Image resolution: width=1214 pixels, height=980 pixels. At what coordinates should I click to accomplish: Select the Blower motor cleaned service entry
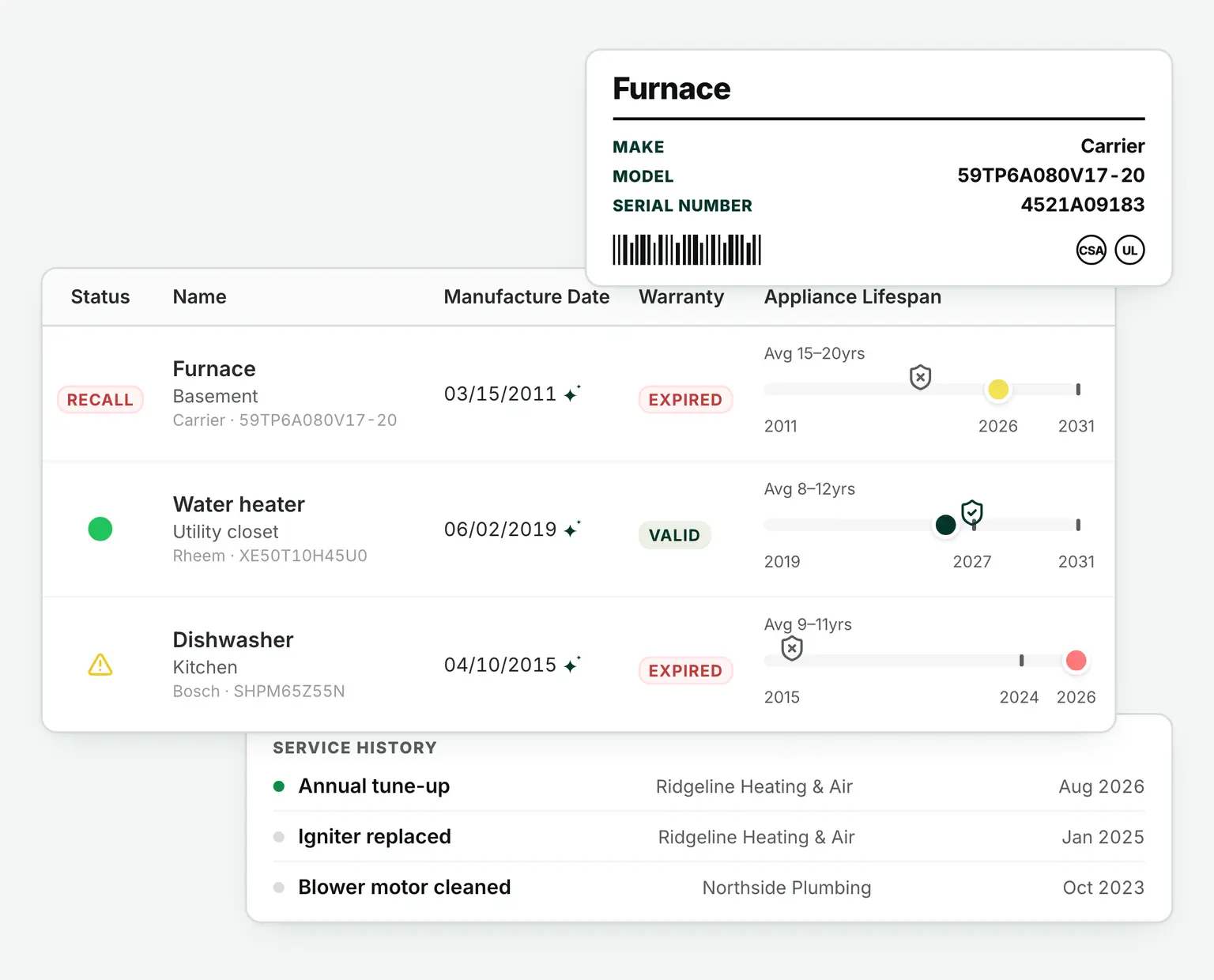click(708, 888)
